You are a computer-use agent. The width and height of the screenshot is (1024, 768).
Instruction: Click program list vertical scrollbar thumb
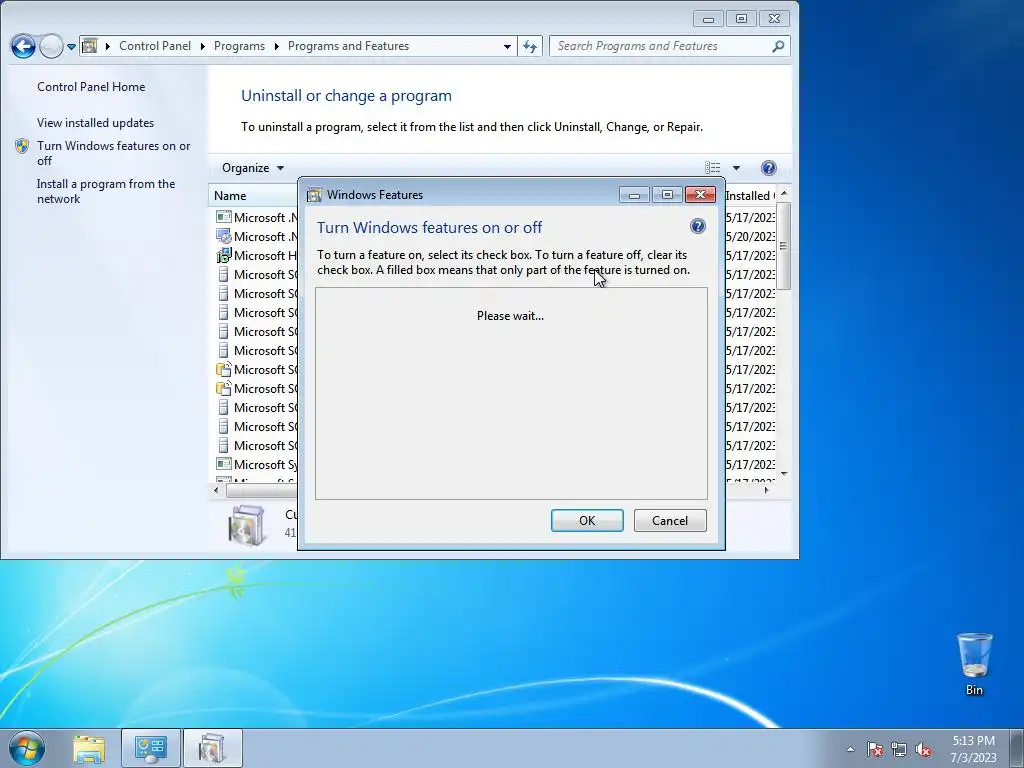click(x=784, y=246)
